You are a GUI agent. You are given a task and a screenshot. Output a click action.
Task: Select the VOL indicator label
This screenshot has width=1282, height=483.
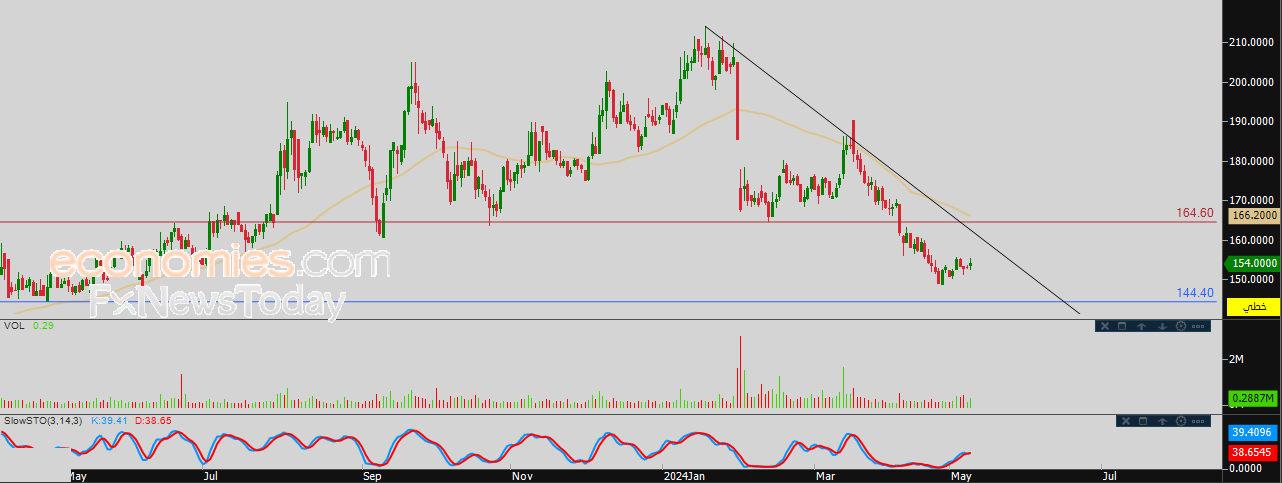(14, 326)
